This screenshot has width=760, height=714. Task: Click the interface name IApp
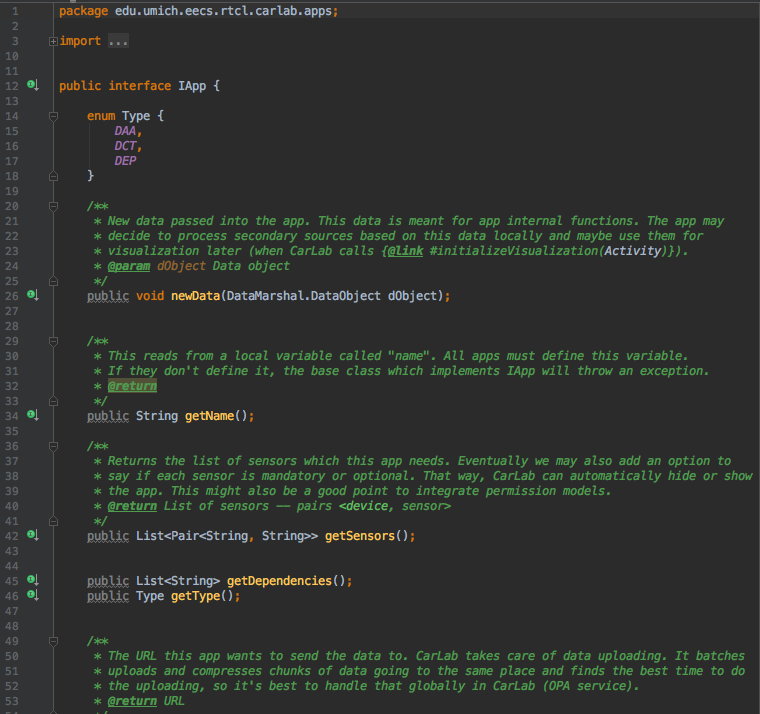click(192, 86)
